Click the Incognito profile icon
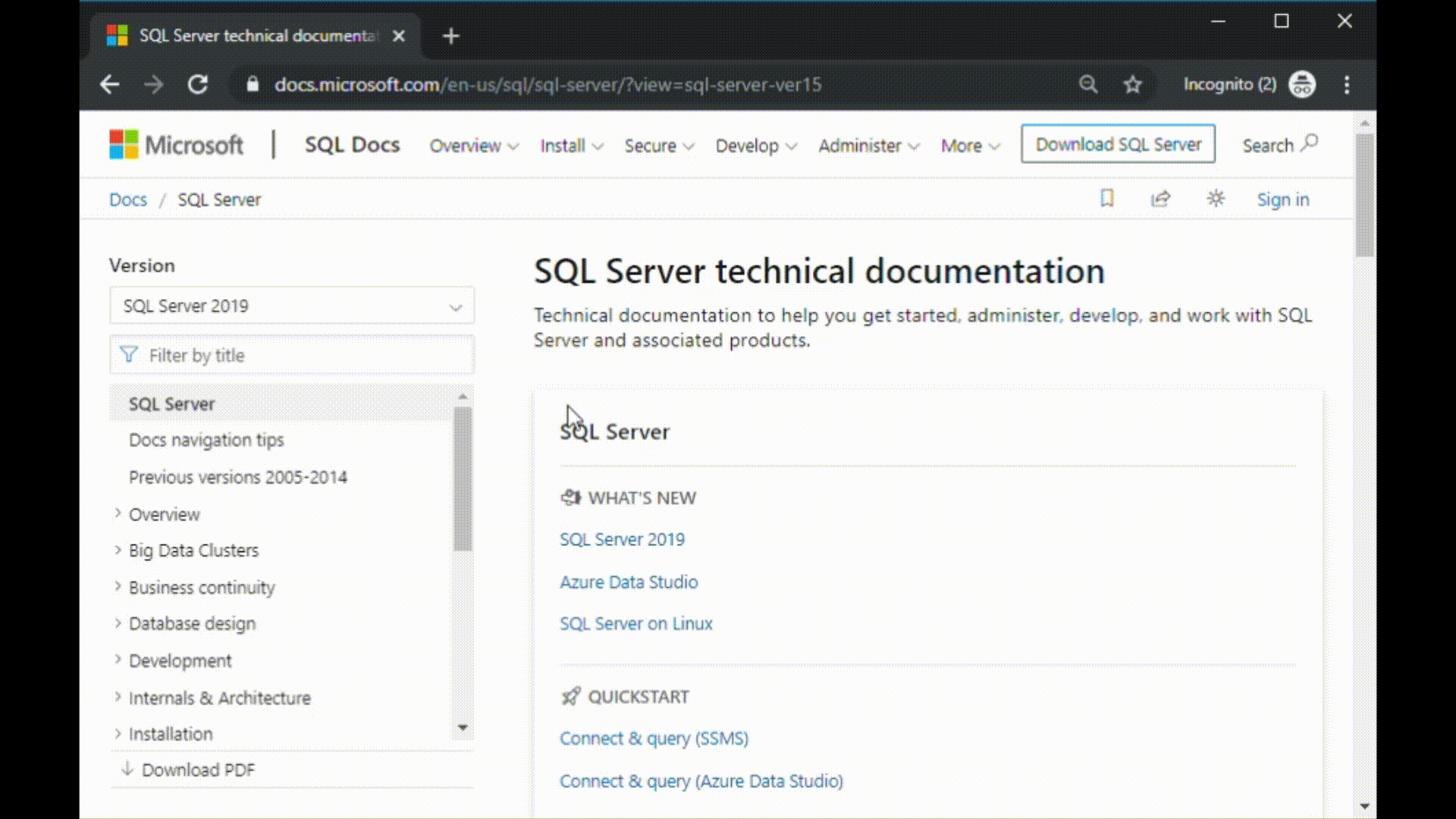Screen dimensions: 1456x819 1303,84
